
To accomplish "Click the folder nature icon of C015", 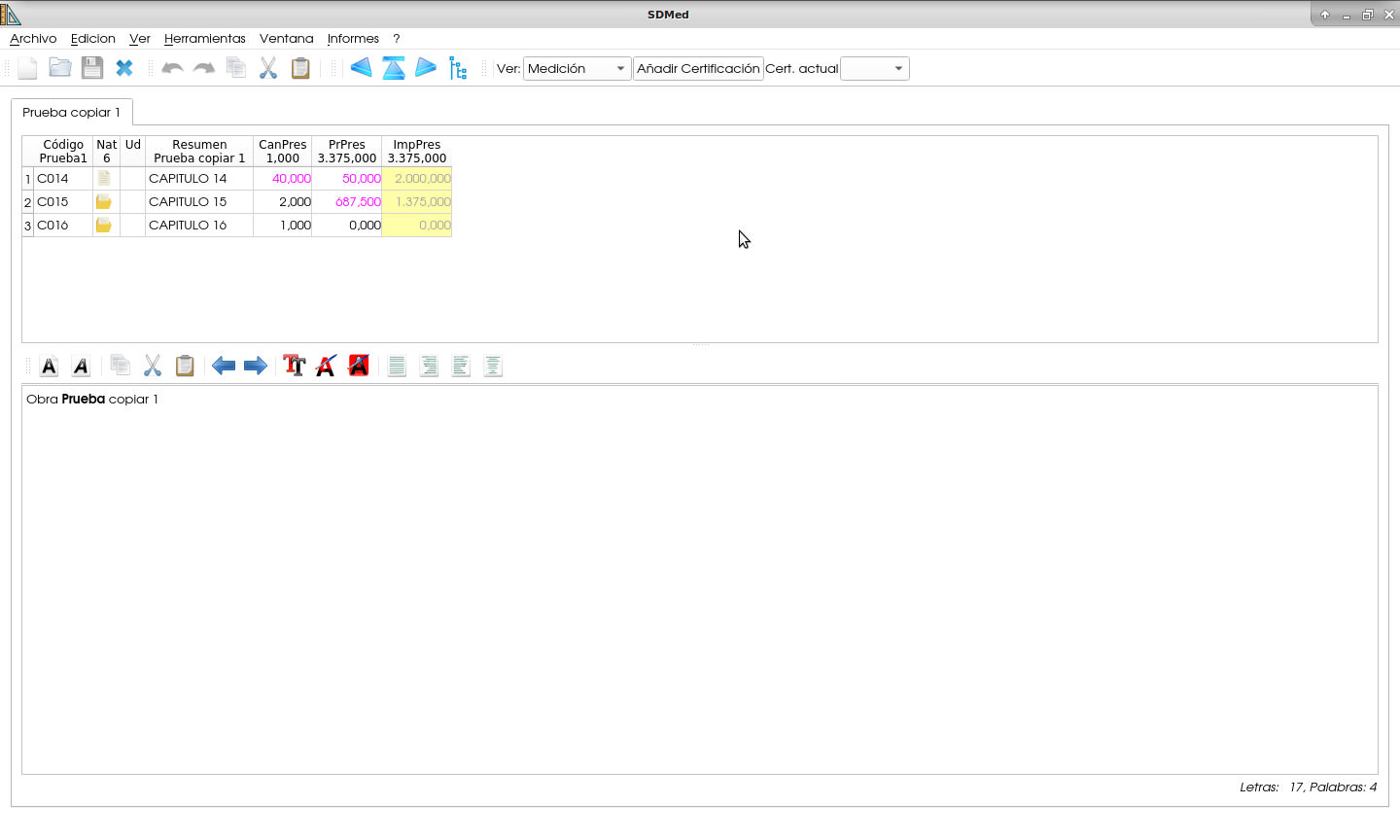I will [104, 201].
